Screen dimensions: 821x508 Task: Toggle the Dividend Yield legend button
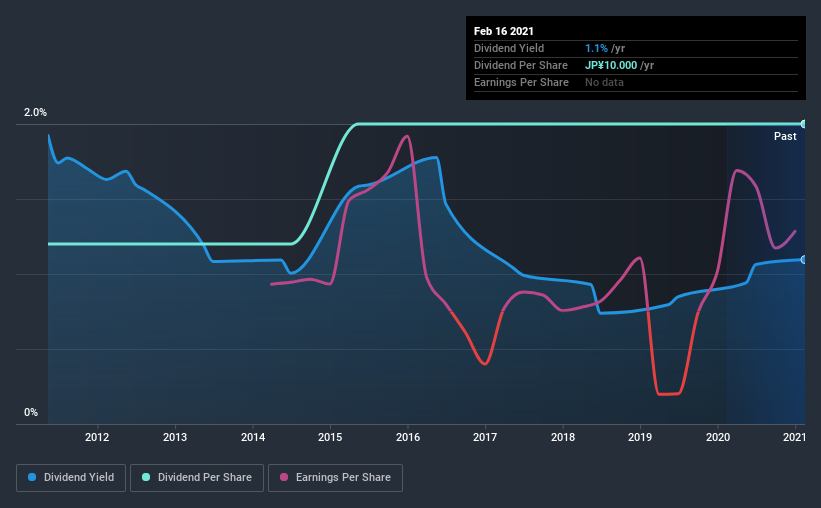click(71, 478)
